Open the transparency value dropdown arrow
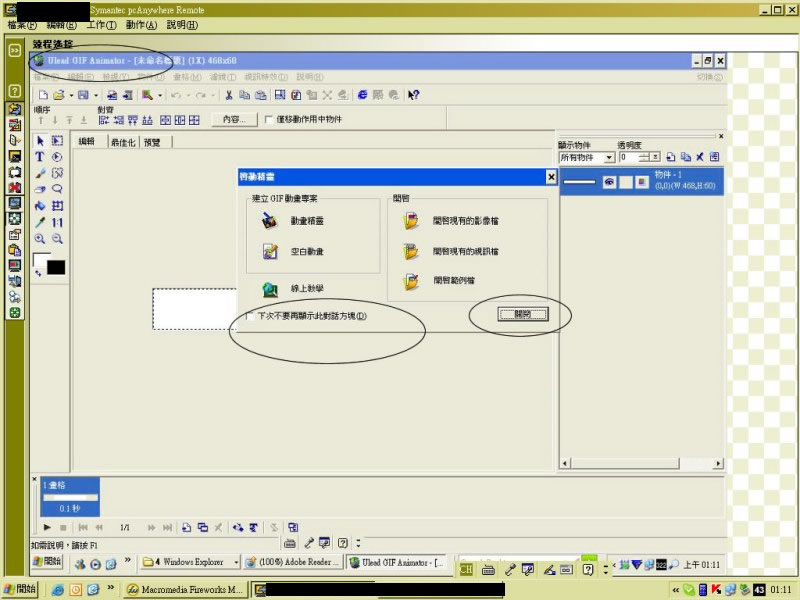Image resolution: width=800 pixels, height=600 pixels. point(656,157)
